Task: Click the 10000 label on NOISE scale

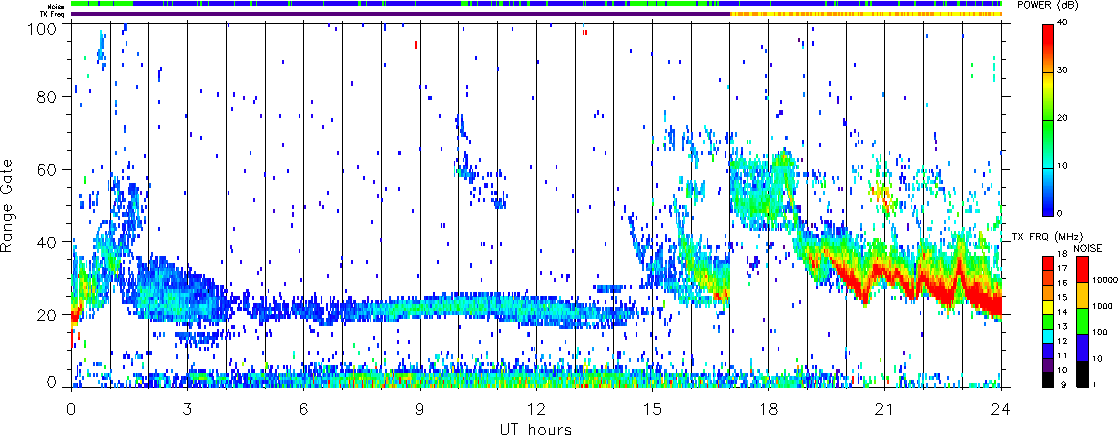Action: [1106, 281]
